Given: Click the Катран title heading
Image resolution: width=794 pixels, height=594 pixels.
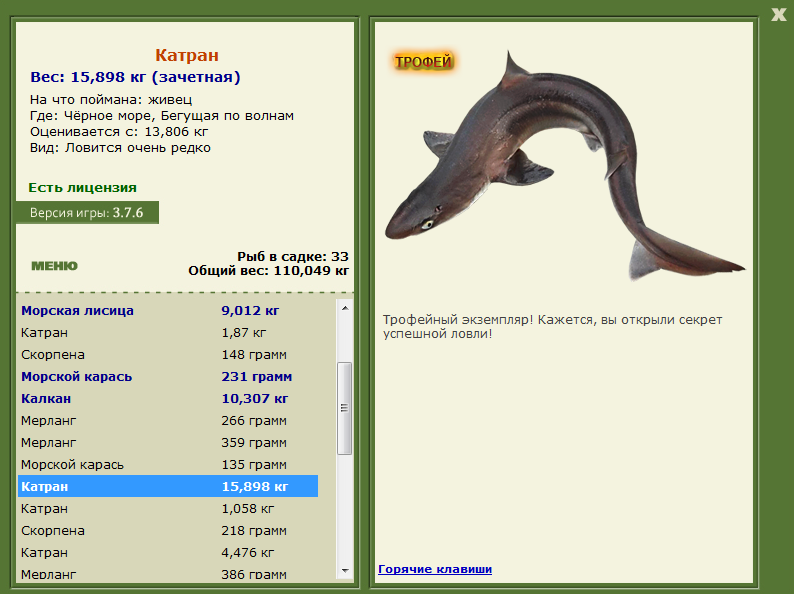Looking at the screenshot, I should click(187, 55).
